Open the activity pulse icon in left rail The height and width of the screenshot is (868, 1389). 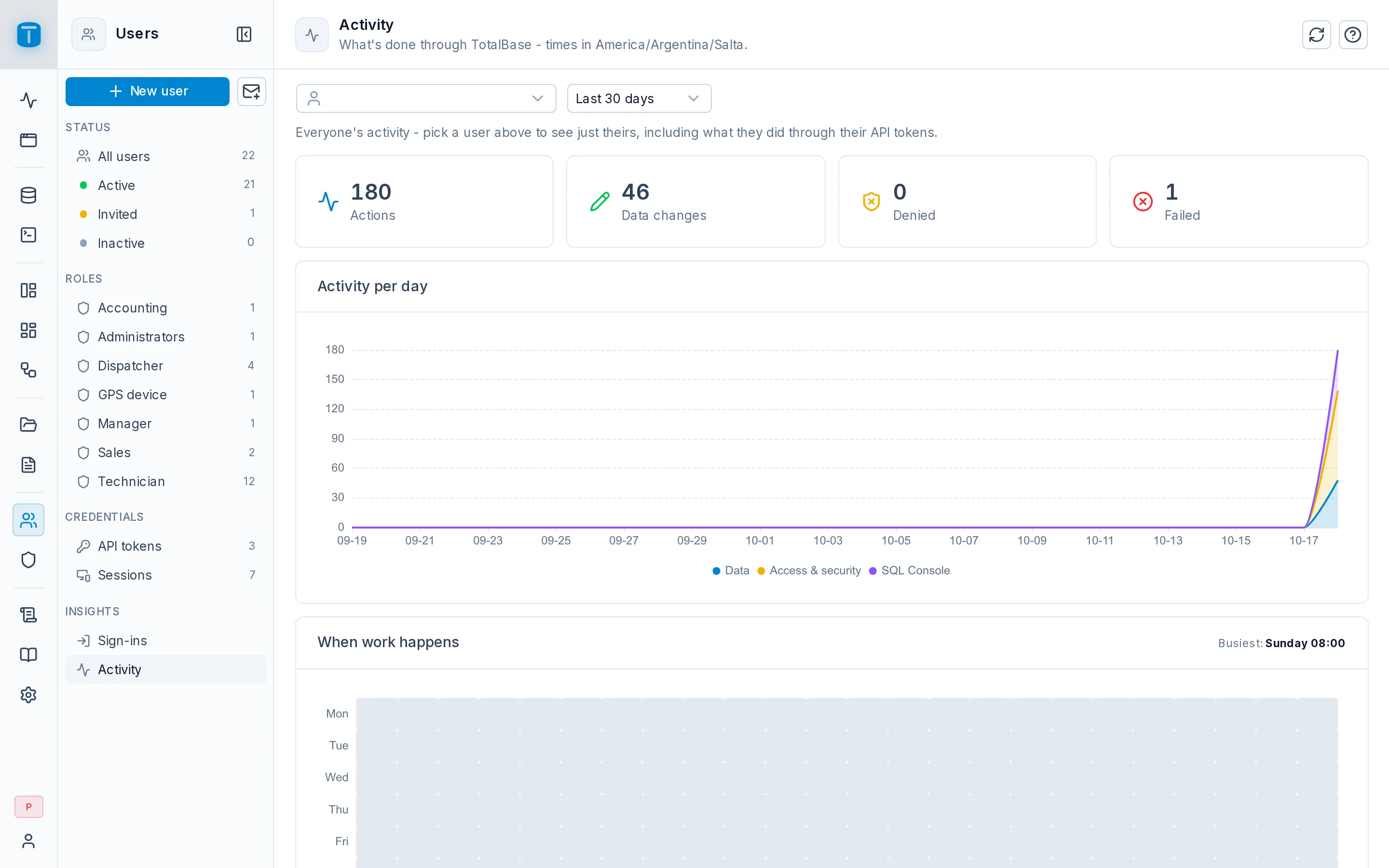29,100
